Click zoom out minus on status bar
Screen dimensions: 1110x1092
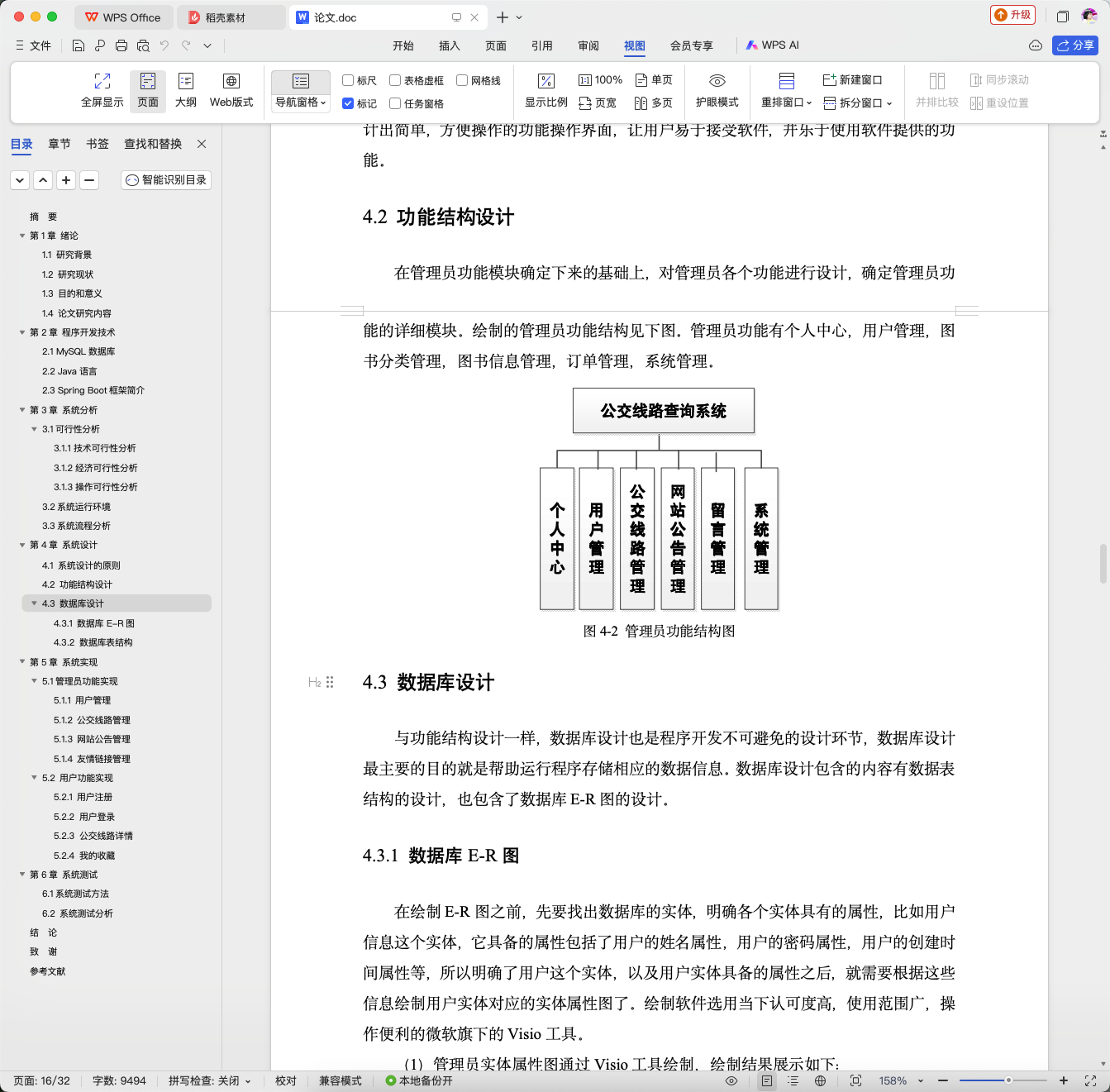(x=943, y=1080)
